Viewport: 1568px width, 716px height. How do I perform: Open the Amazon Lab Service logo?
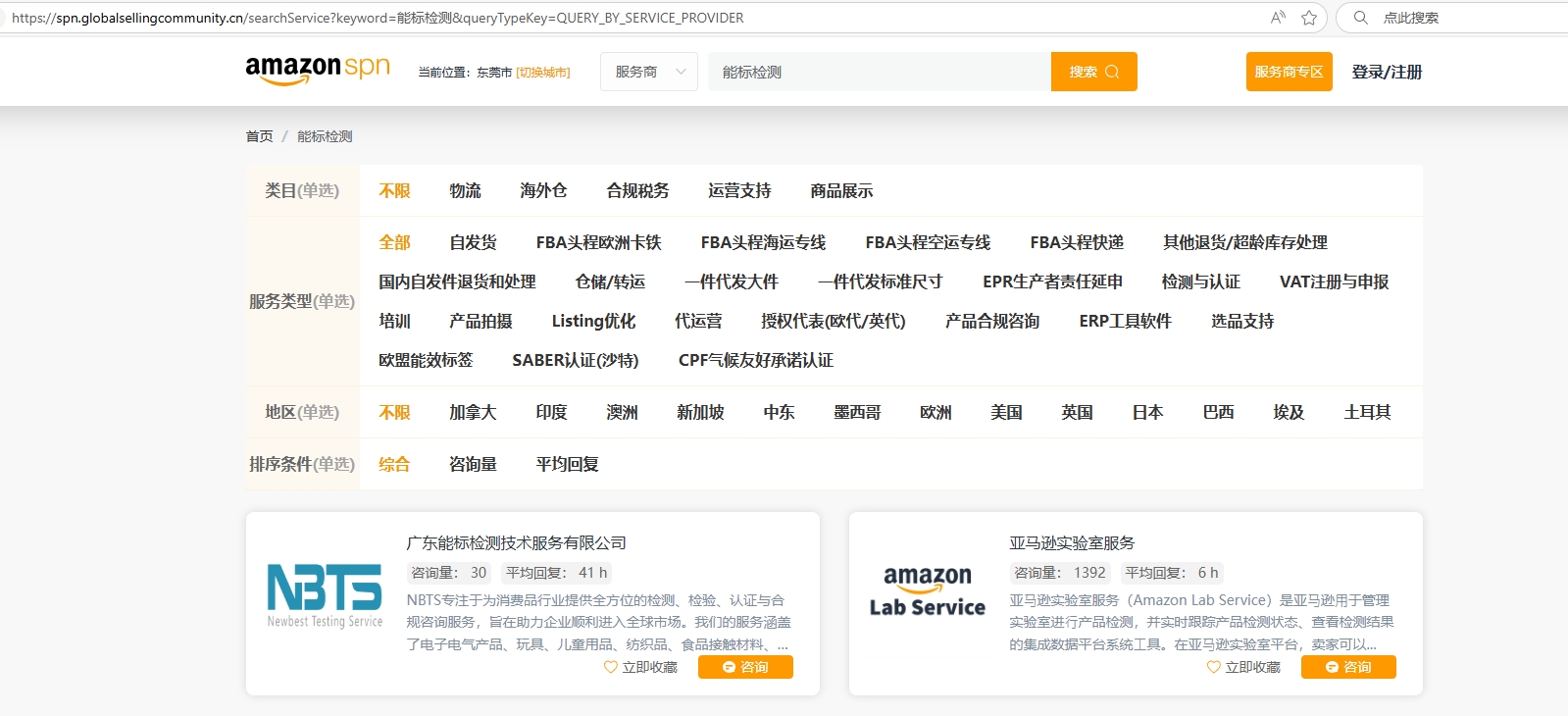(x=927, y=592)
